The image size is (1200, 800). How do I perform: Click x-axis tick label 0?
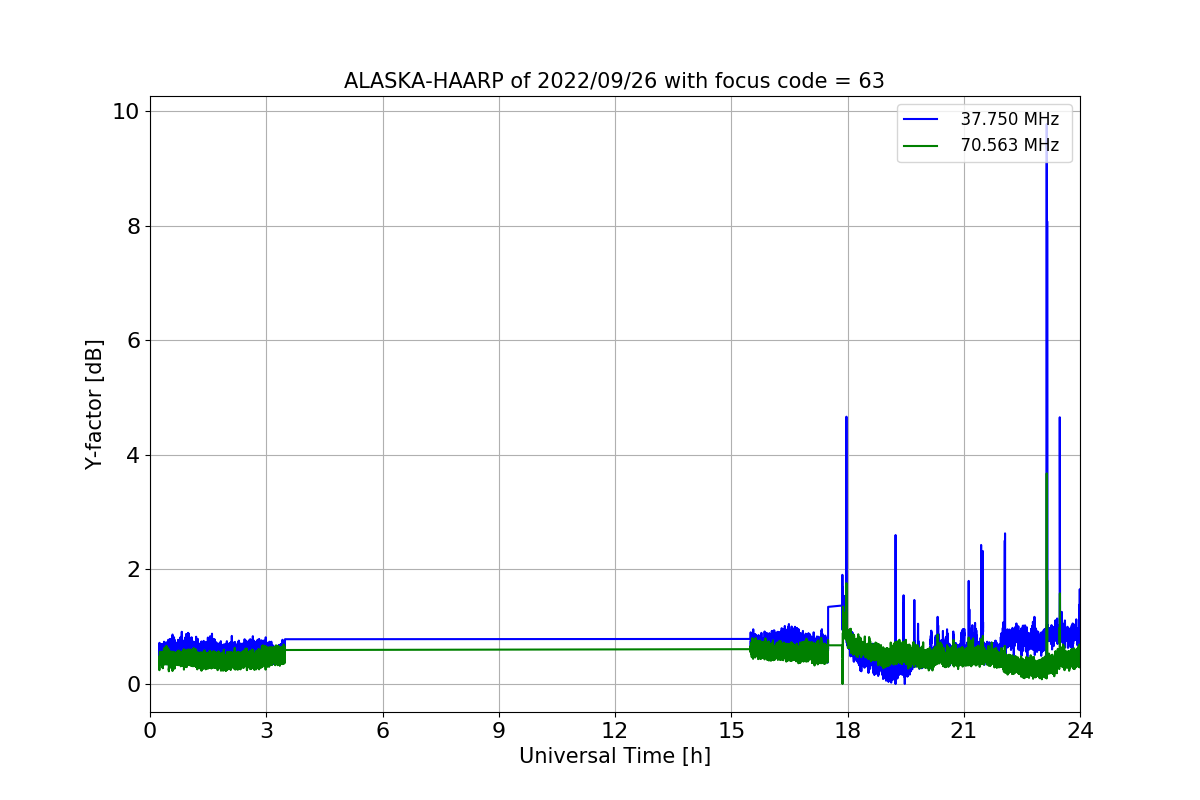pos(150,731)
